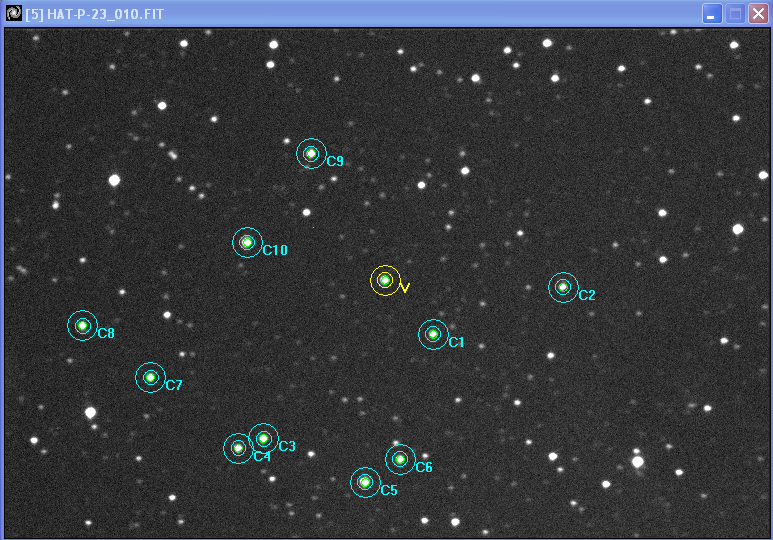
Task: Click the HAT-P-23_010.FIT title bar
Action: 350,13
